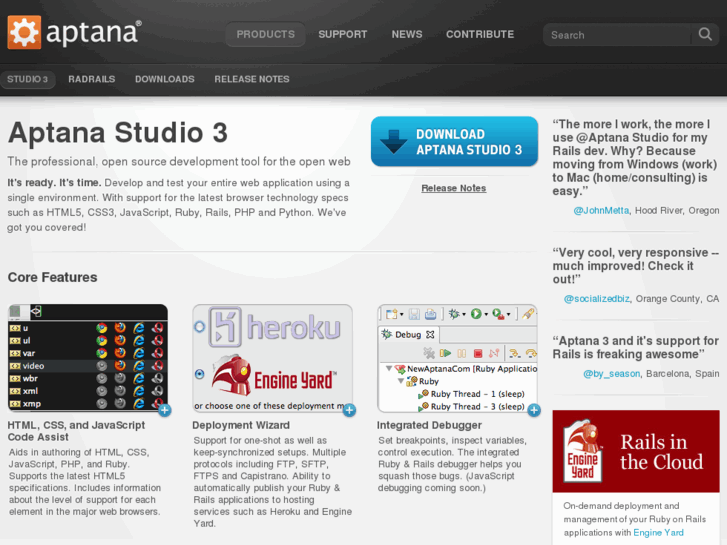Click the Heroku logo in deployment image
The width and height of the screenshot is (727, 545).
274,327
